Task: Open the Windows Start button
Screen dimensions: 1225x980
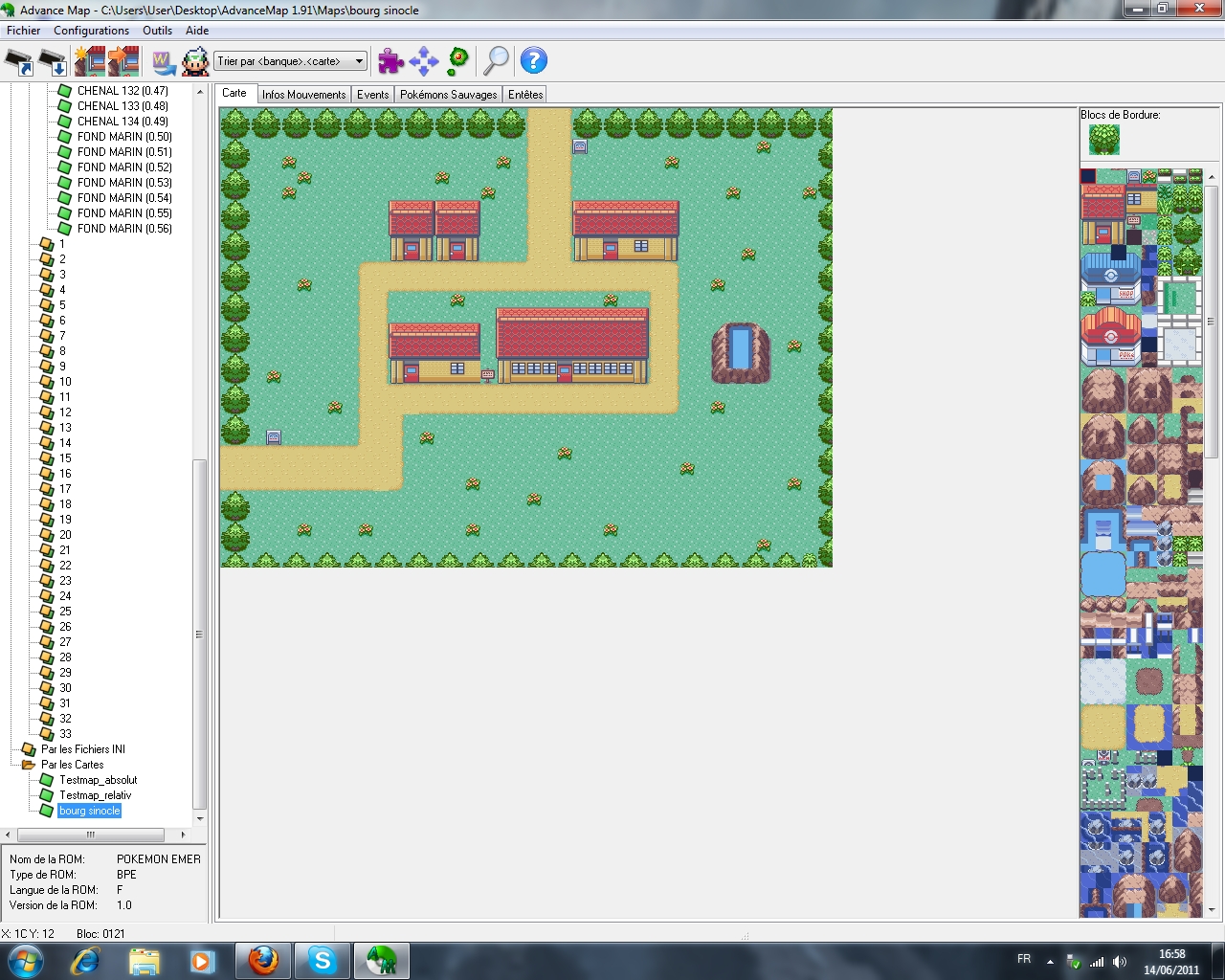Action: tap(24, 960)
